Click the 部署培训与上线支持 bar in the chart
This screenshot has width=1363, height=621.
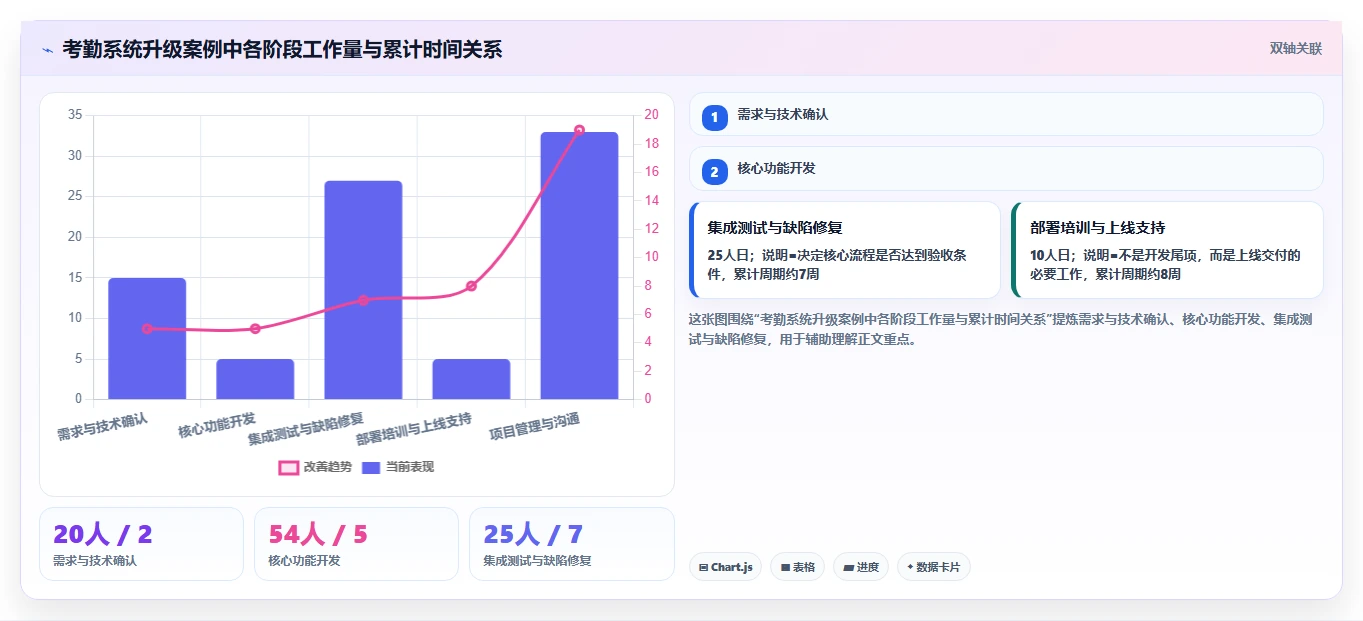coord(471,379)
